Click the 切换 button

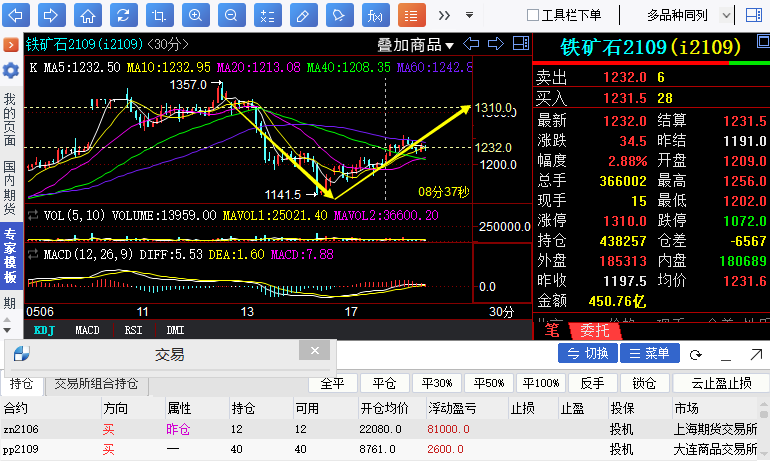pos(588,353)
